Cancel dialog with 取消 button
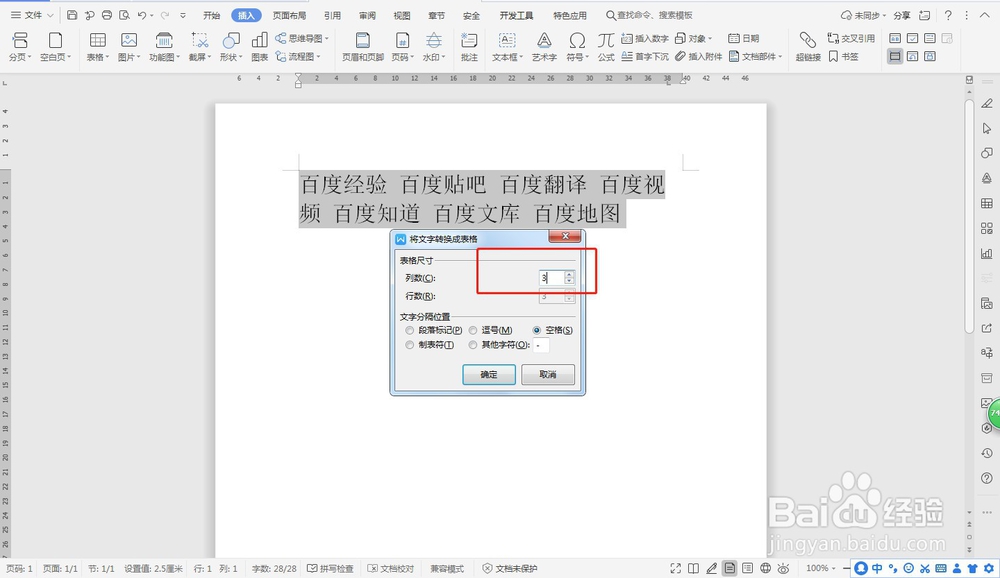The image size is (1000, 578). (x=548, y=374)
